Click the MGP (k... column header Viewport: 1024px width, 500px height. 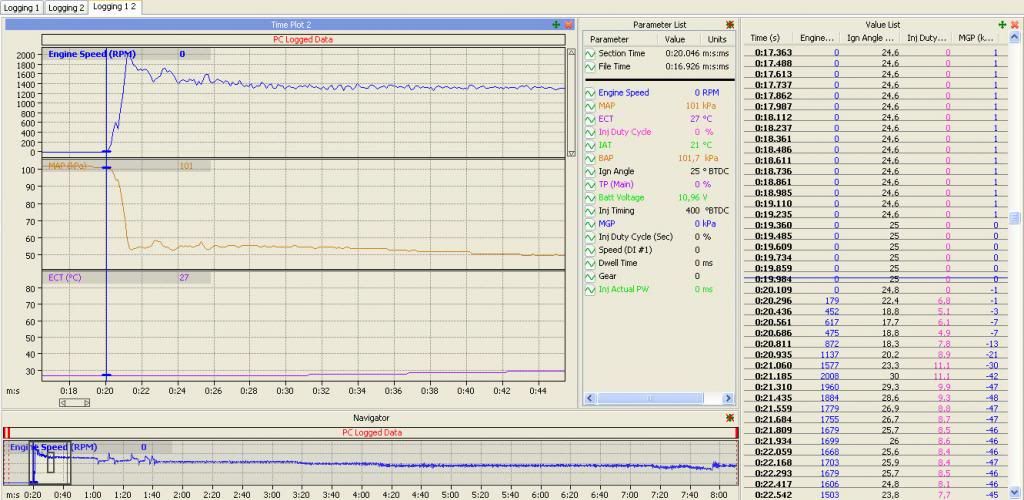(976, 38)
